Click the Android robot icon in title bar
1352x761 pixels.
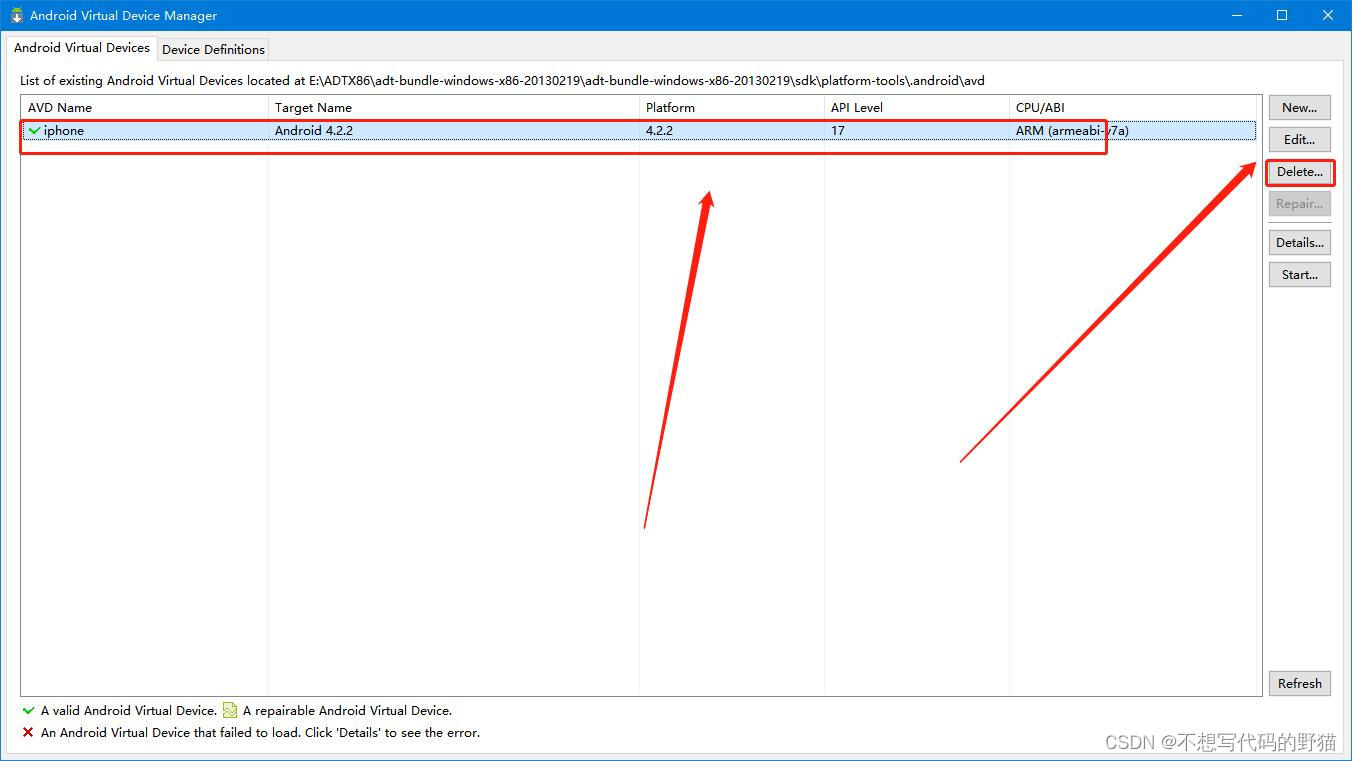click(14, 15)
